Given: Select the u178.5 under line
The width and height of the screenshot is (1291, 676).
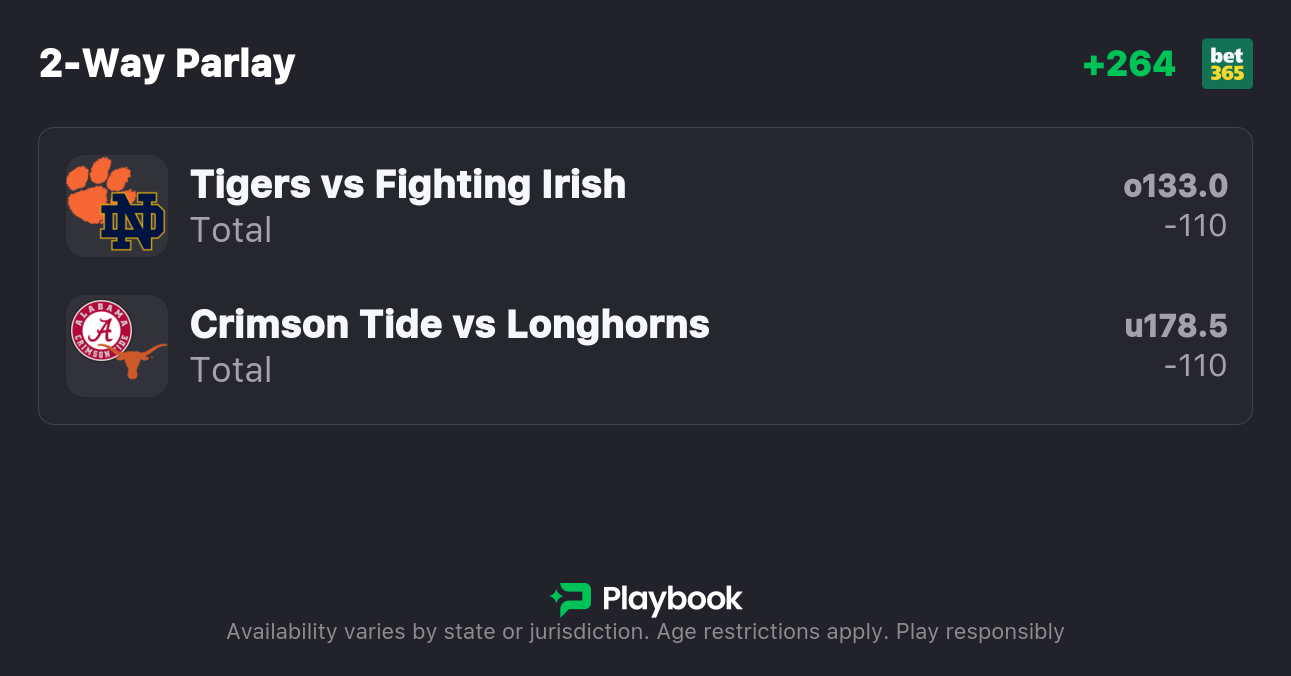Looking at the screenshot, I should click(x=1175, y=326).
